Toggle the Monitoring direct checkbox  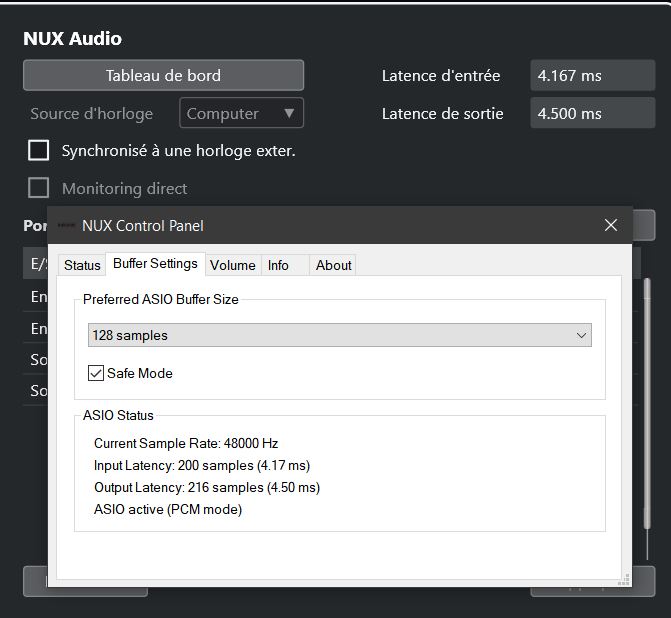tap(39, 188)
